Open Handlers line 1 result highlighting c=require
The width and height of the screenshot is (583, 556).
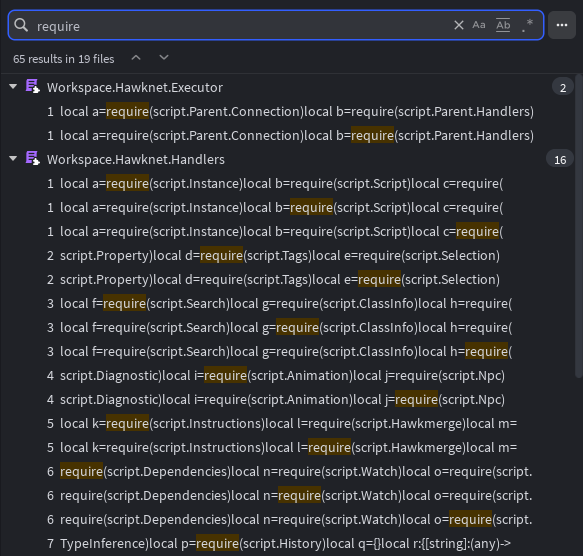pos(275,232)
